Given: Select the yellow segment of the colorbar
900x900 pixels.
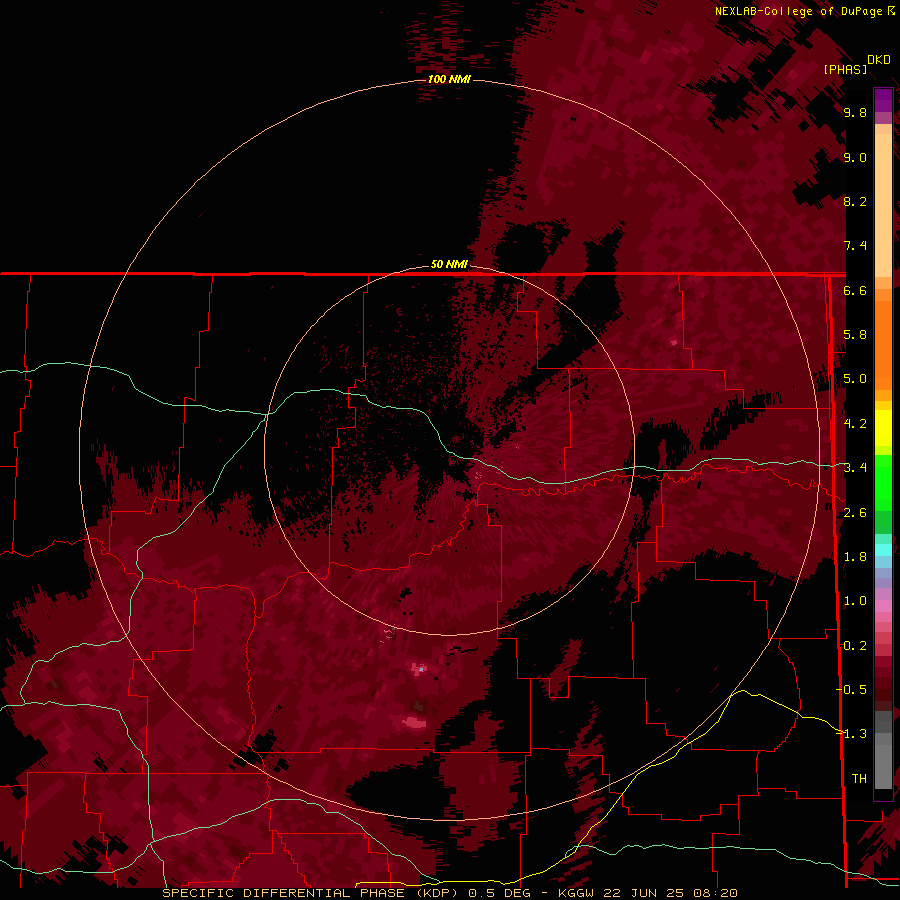Looking at the screenshot, I should pos(883,428).
